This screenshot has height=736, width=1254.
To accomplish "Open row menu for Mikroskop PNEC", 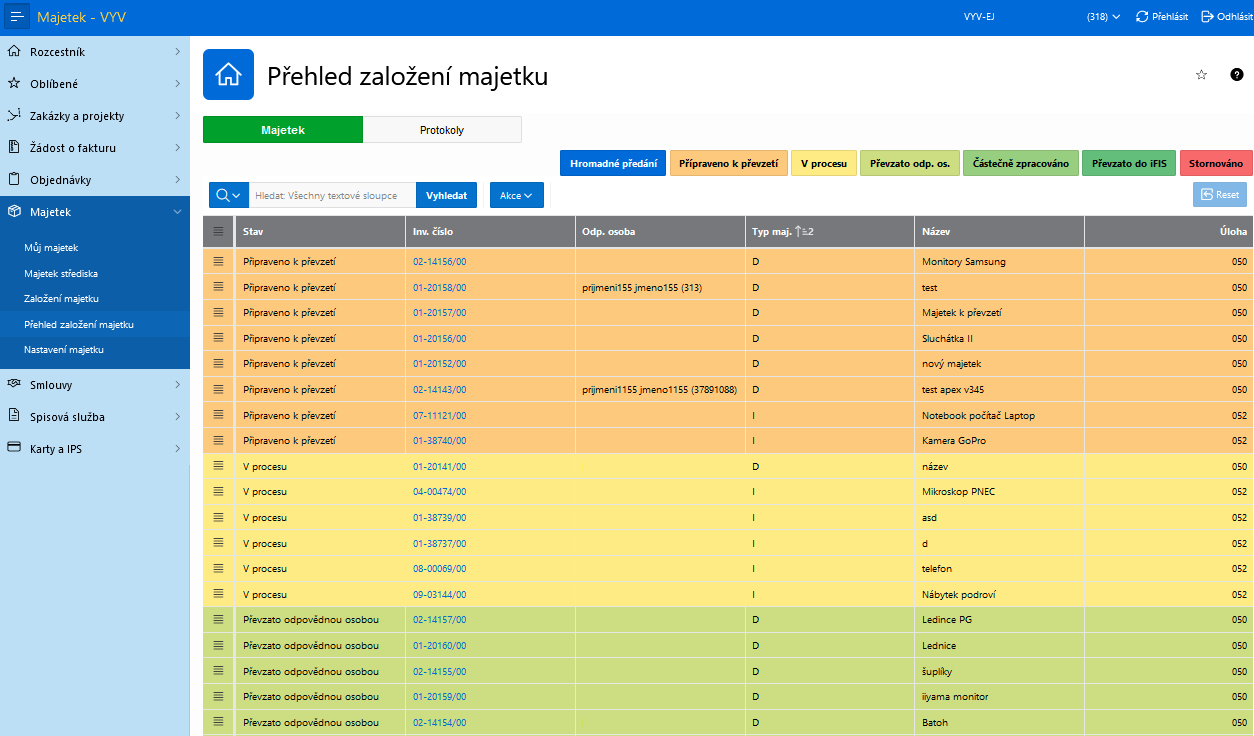I will (x=218, y=492).
